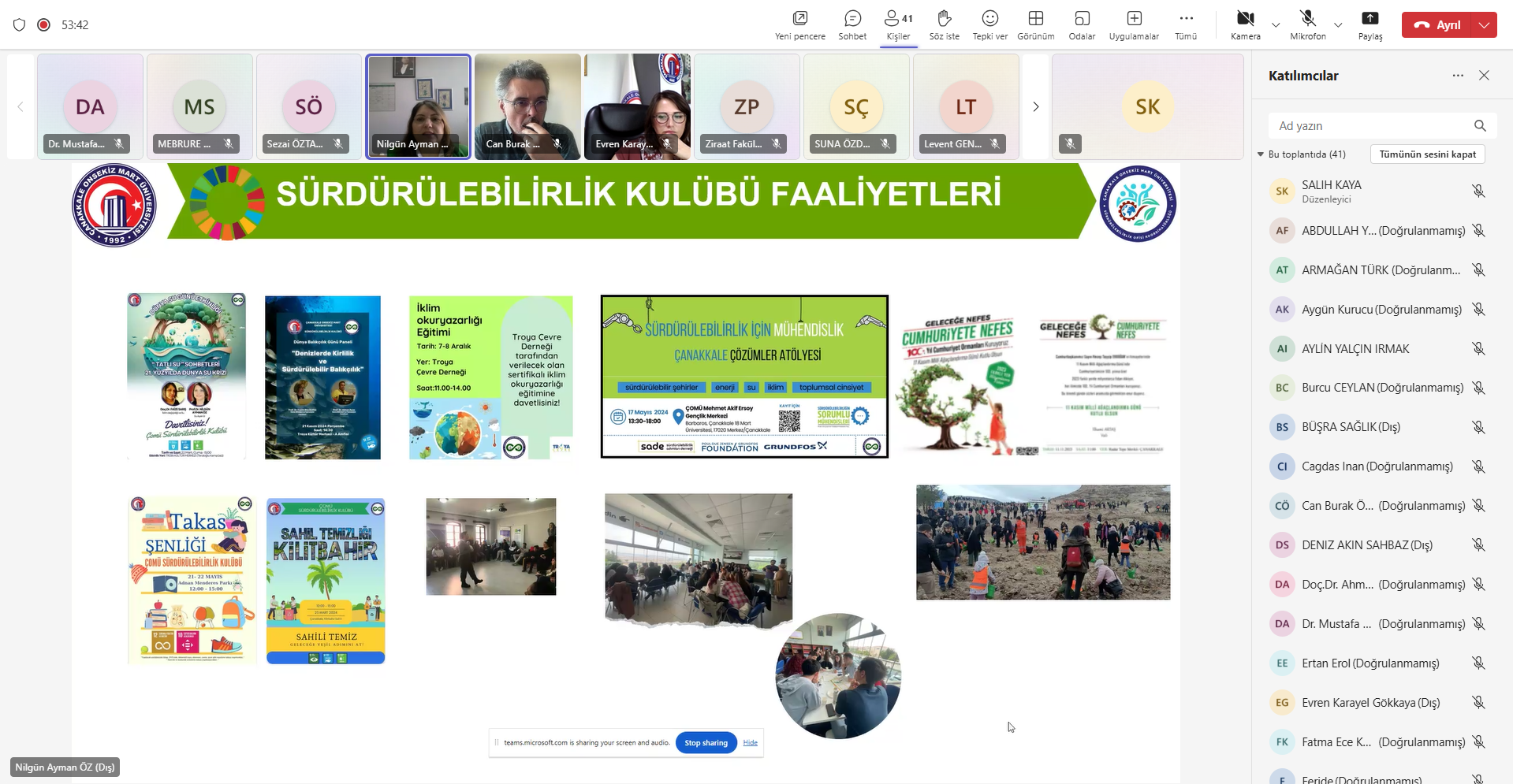Image resolution: width=1513 pixels, height=784 pixels.
Task: Click the Stop sharing button
Action: pos(706,742)
